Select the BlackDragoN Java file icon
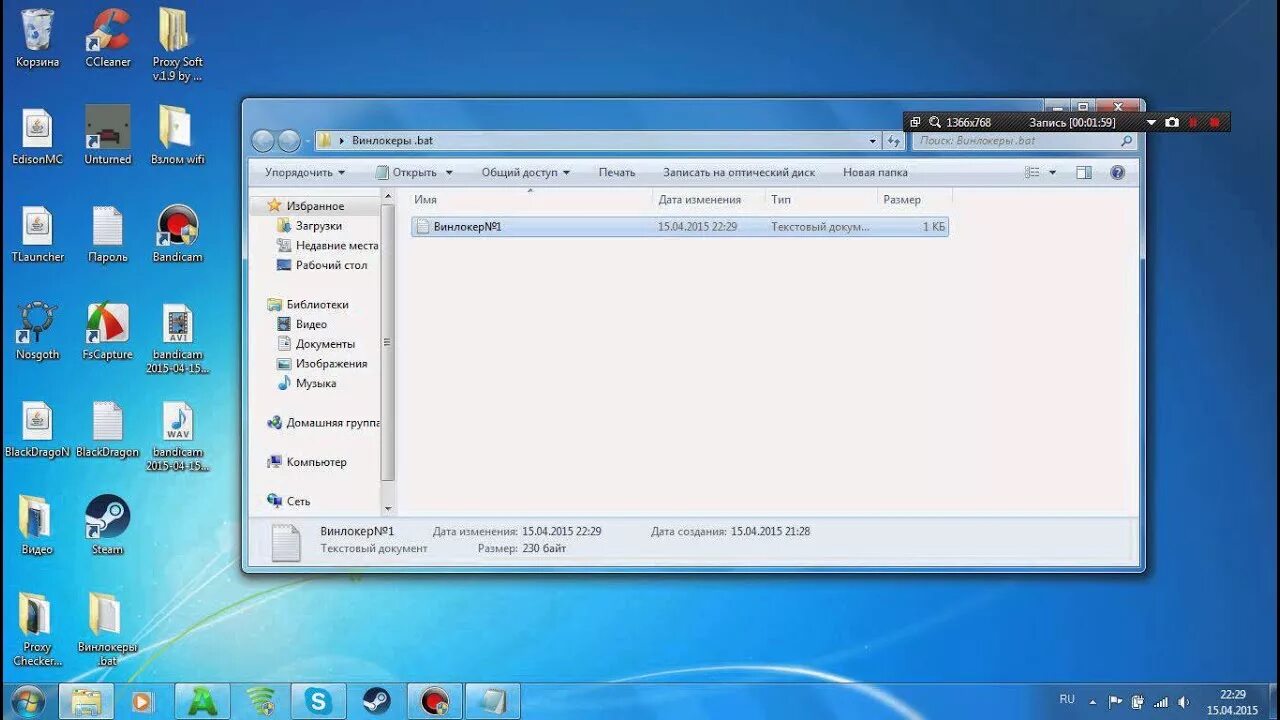The image size is (1280, 720). (x=37, y=429)
